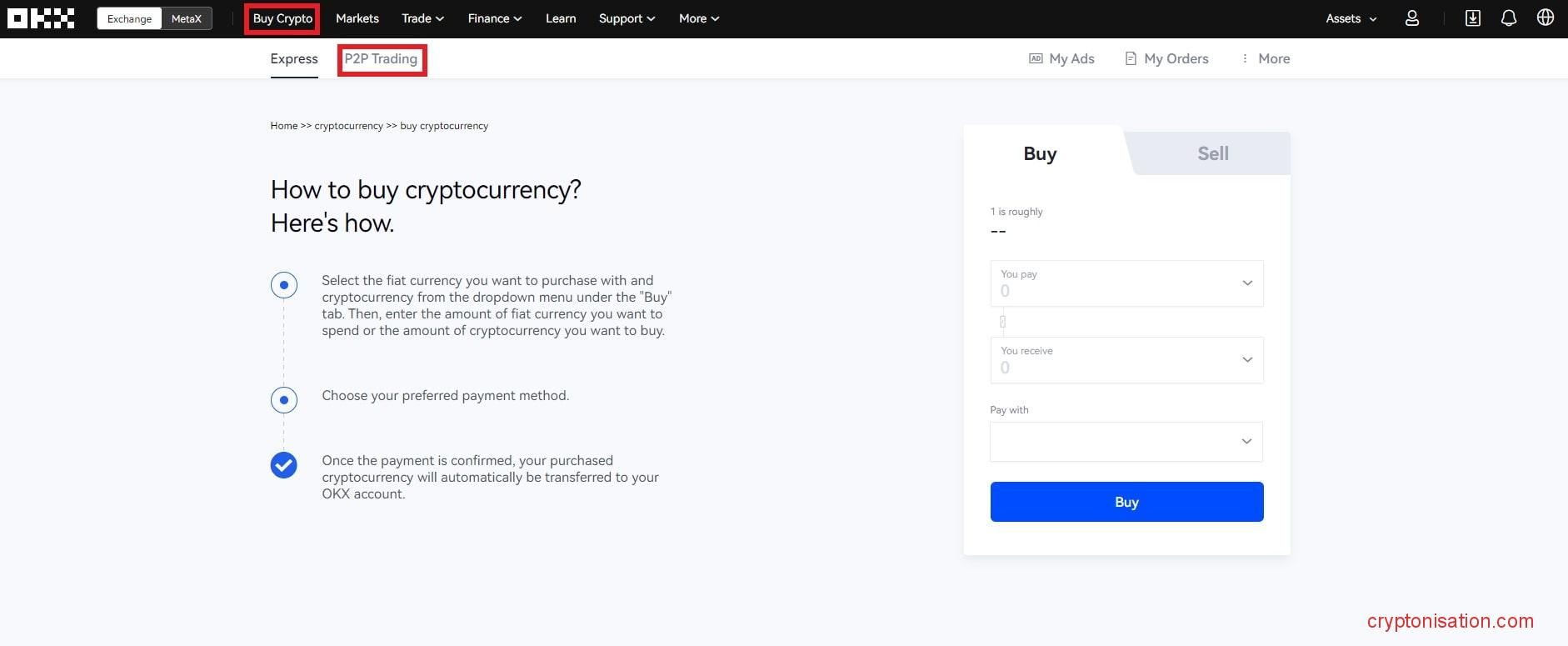Switch to the Sell tab
The width and height of the screenshot is (1568, 646).
pyautogui.click(x=1212, y=153)
